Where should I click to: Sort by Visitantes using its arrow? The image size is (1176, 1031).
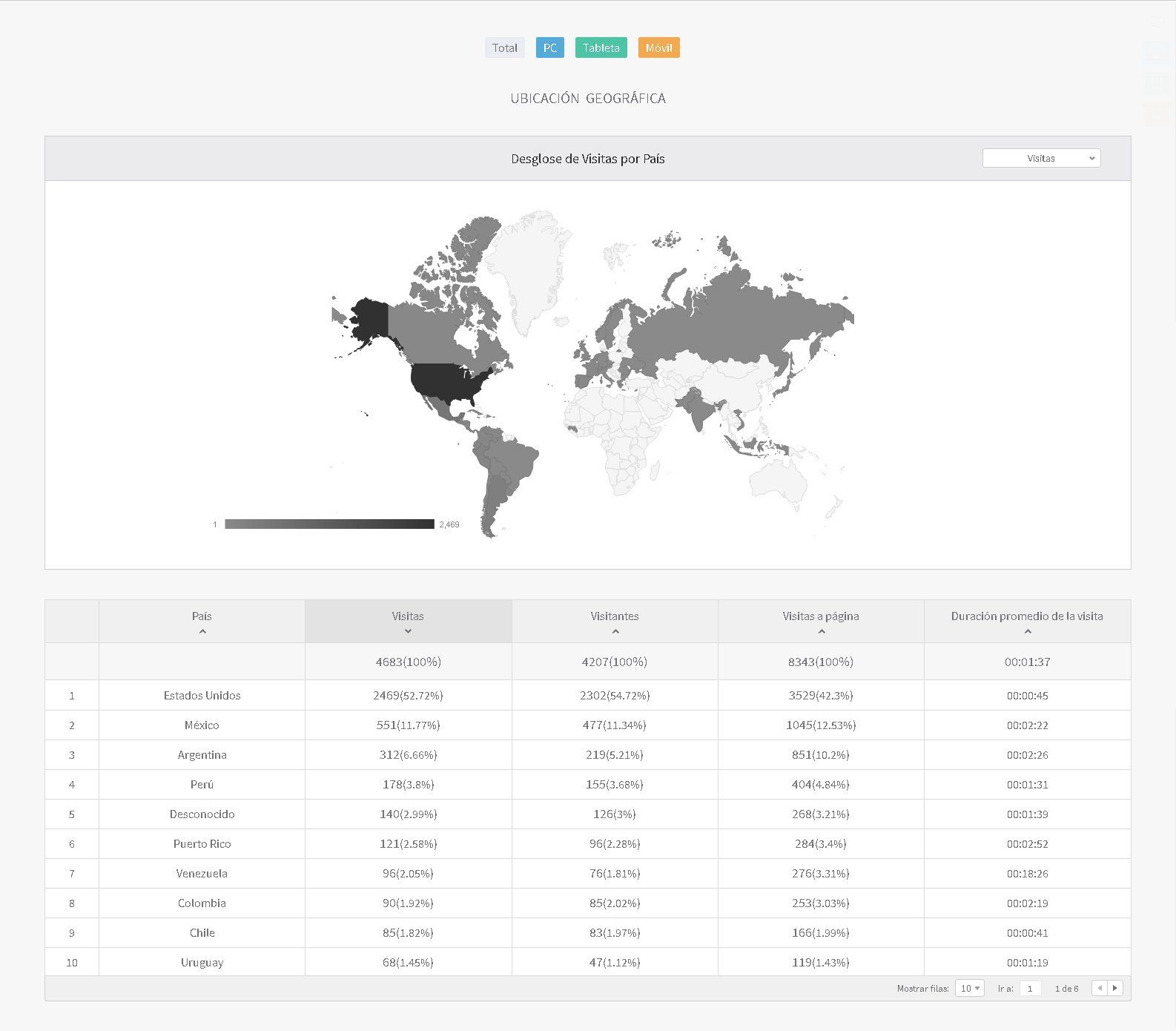pyautogui.click(x=615, y=631)
